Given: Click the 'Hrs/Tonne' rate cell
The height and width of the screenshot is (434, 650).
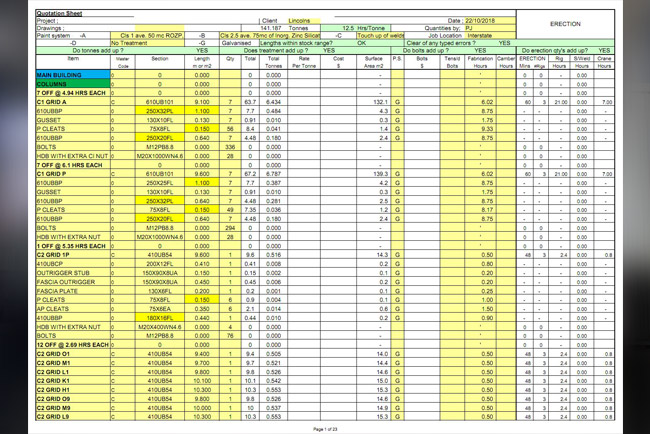Looking at the screenshot, I should click(355, 28).
